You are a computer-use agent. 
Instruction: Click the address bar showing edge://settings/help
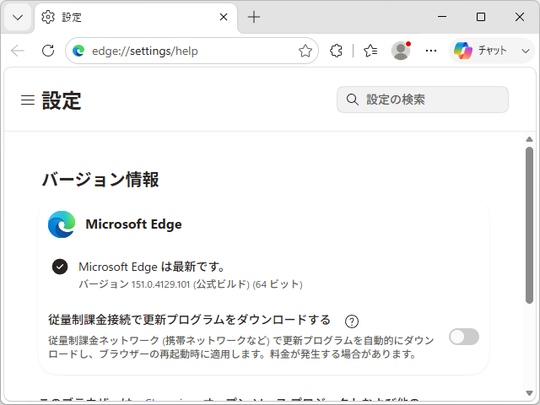[x=192, y=51]
